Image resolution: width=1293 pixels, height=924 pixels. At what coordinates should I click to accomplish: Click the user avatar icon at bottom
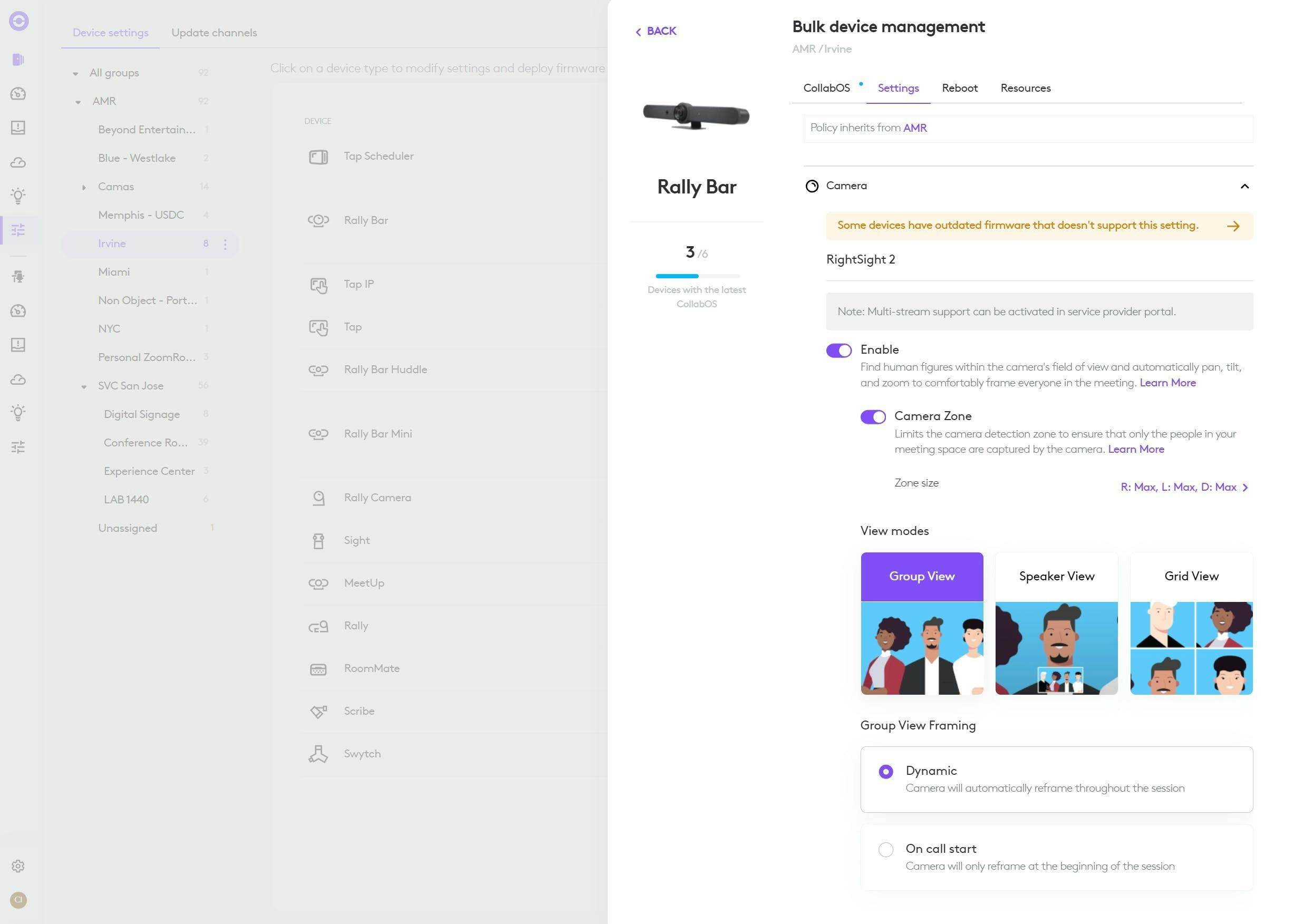(x=18, y=900)
